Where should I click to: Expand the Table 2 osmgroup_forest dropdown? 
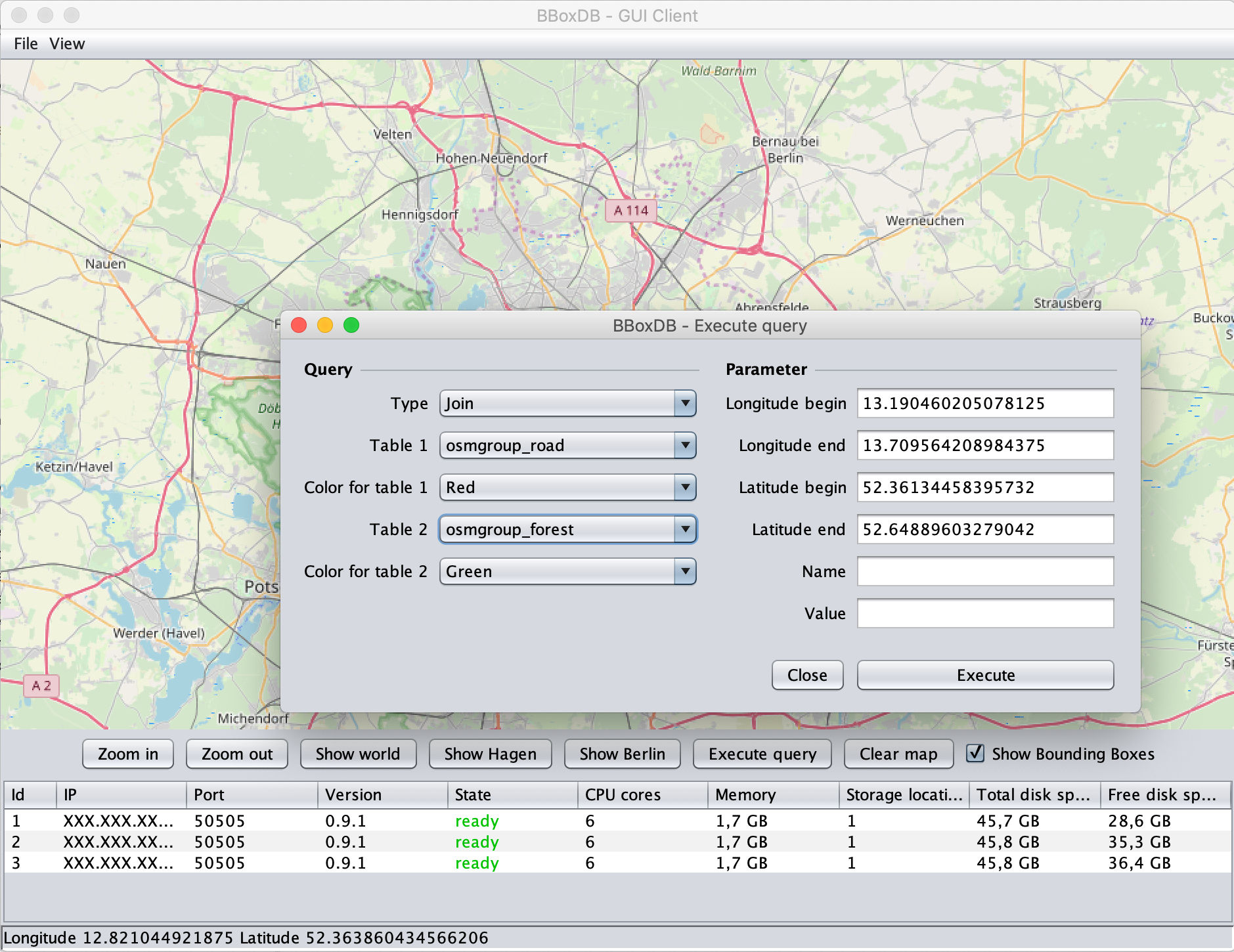[567, 529]
